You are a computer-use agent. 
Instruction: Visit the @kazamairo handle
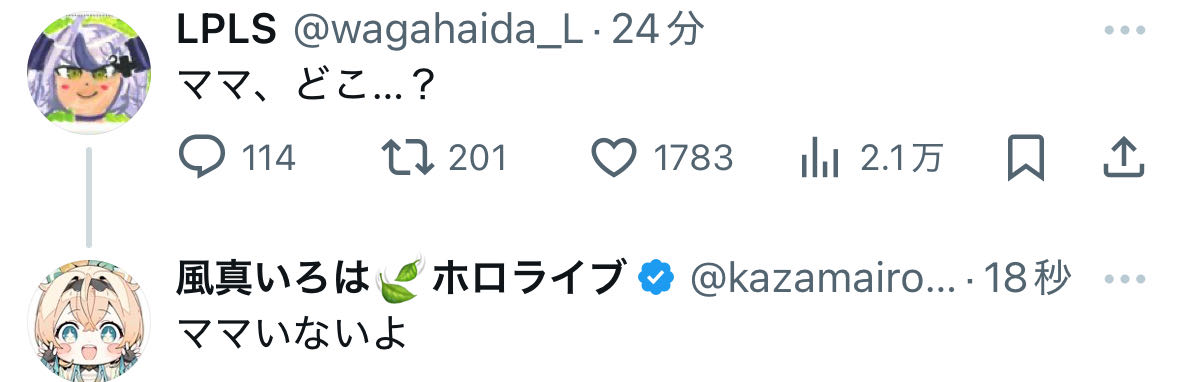point(823,280)
